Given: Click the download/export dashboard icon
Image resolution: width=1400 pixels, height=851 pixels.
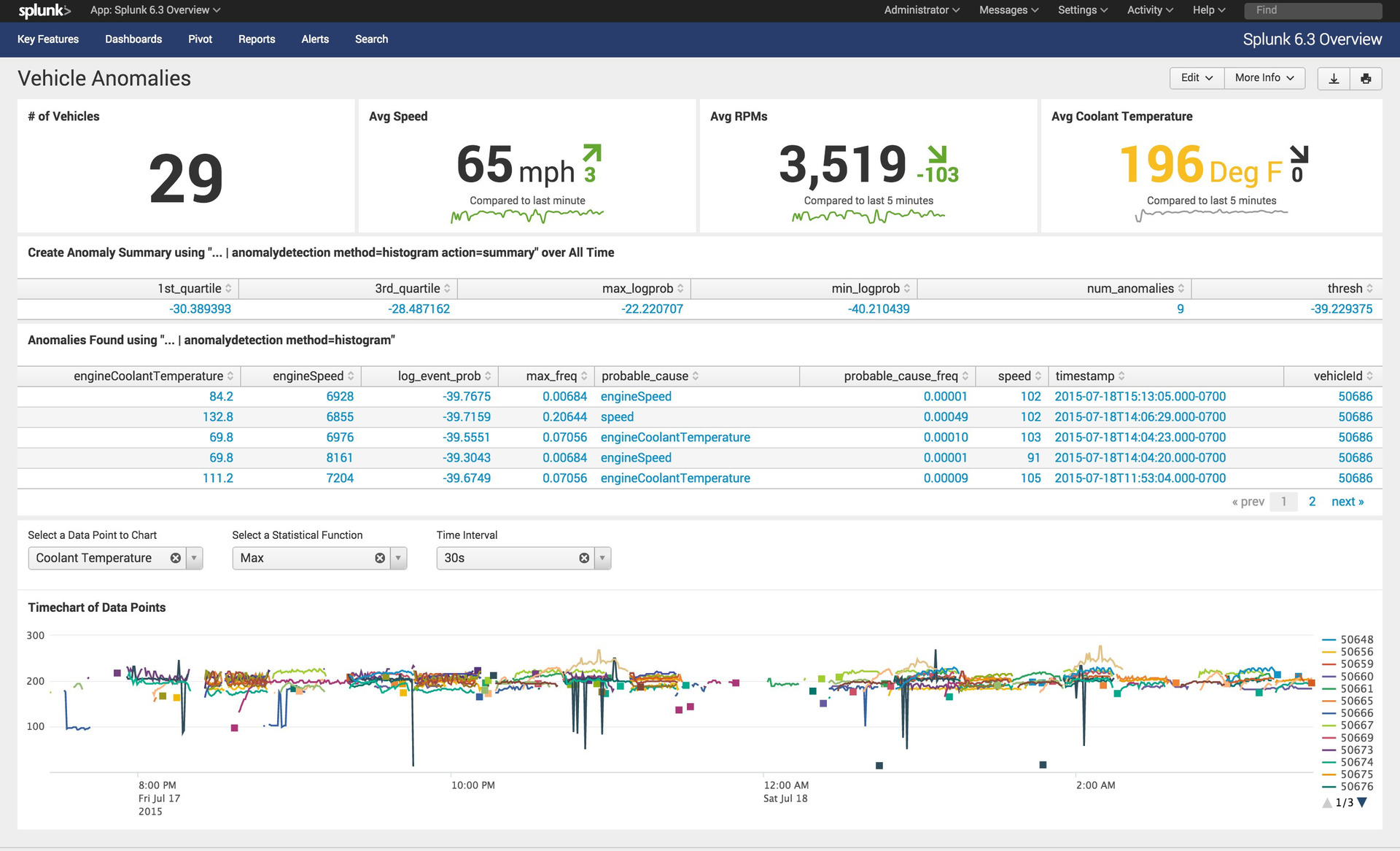Looking at the screenshot, I should (1334, 78).
